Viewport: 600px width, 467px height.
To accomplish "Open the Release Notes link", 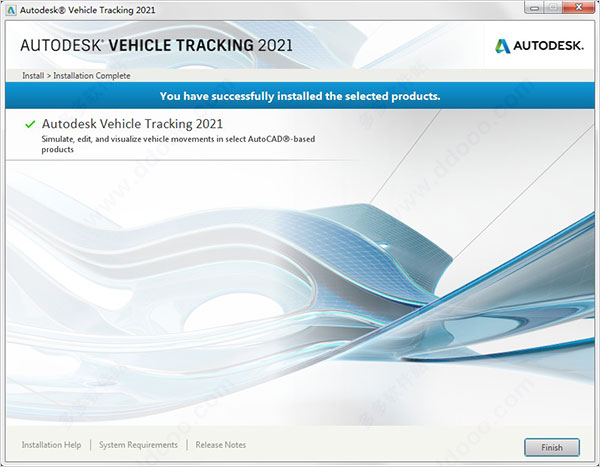I will (220, 445).
